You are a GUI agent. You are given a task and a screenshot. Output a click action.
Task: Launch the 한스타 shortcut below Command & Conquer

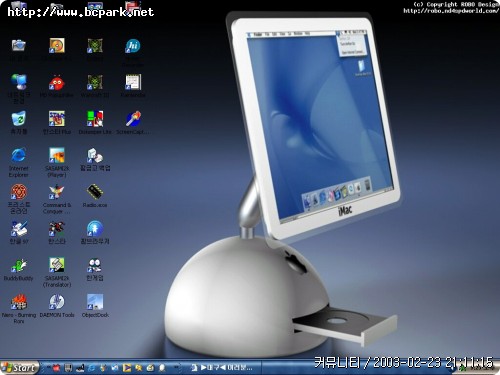(57, 229)
